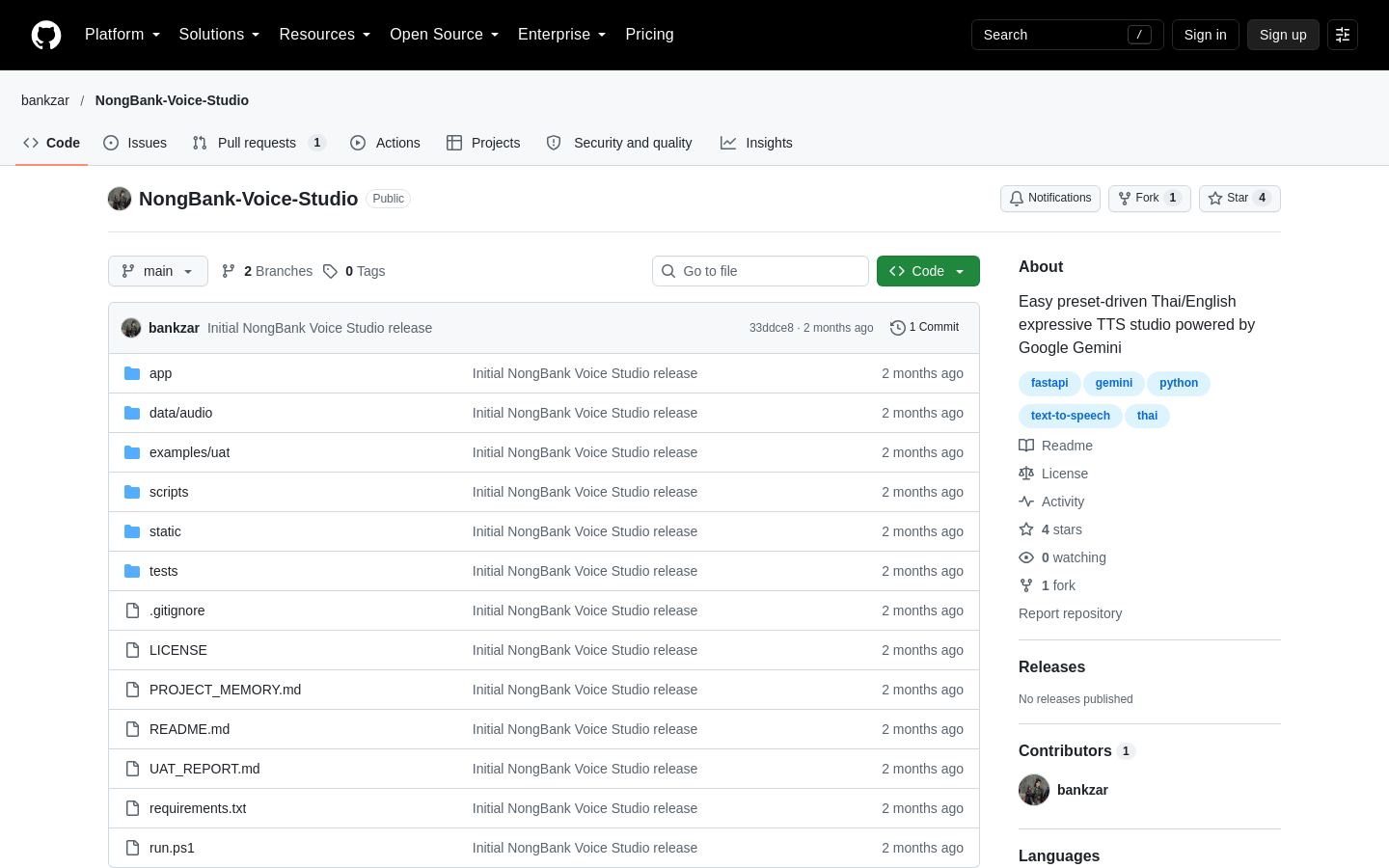1389x868 pixels.
Task: Click the data/audio folder icon
Action: pos(132,413)
